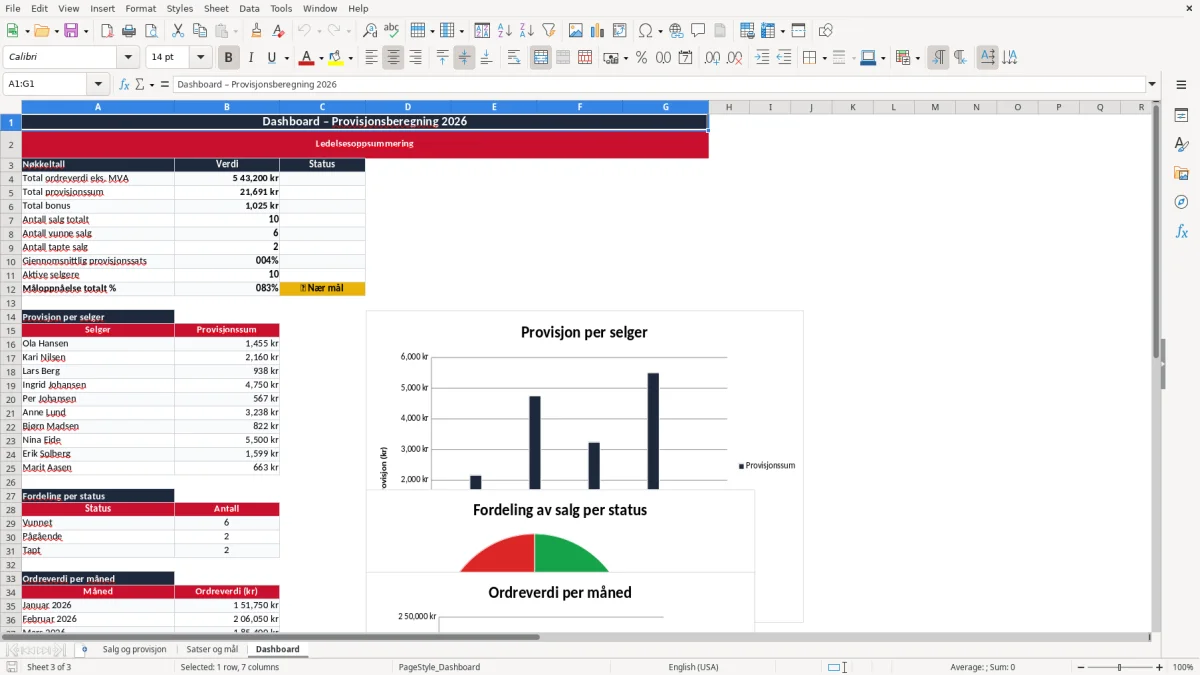Open the Styles menu
This screenshot has height=675, width=1200.
pos(180,8)
